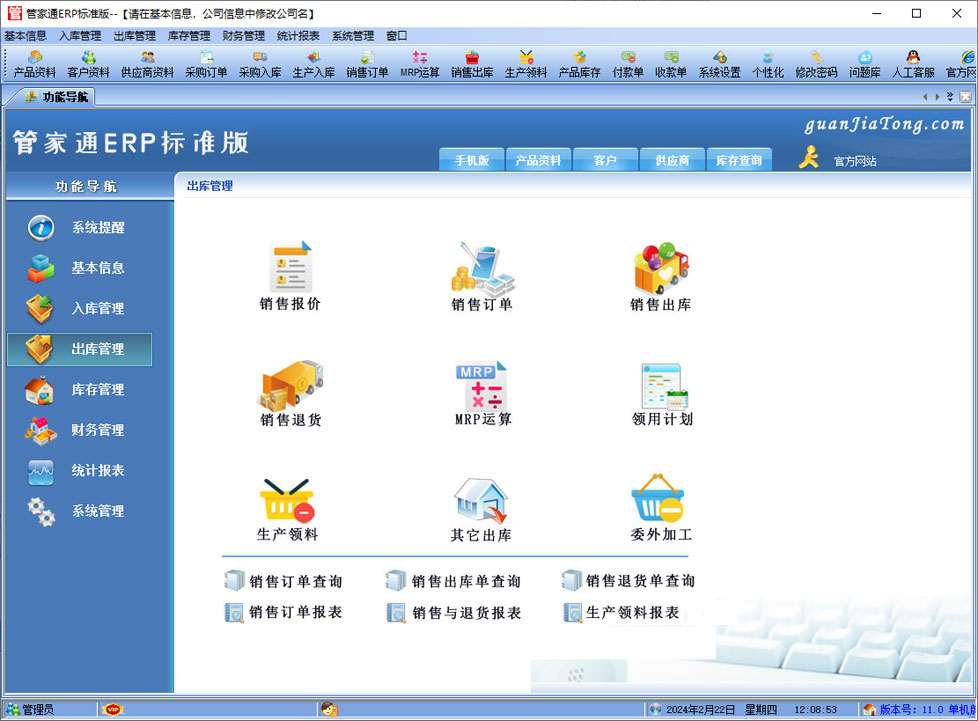This screenshot has width=978, height=721.
Task: Select 库存管理 in the navigation sidebar
Action: (x=97, y=390)
